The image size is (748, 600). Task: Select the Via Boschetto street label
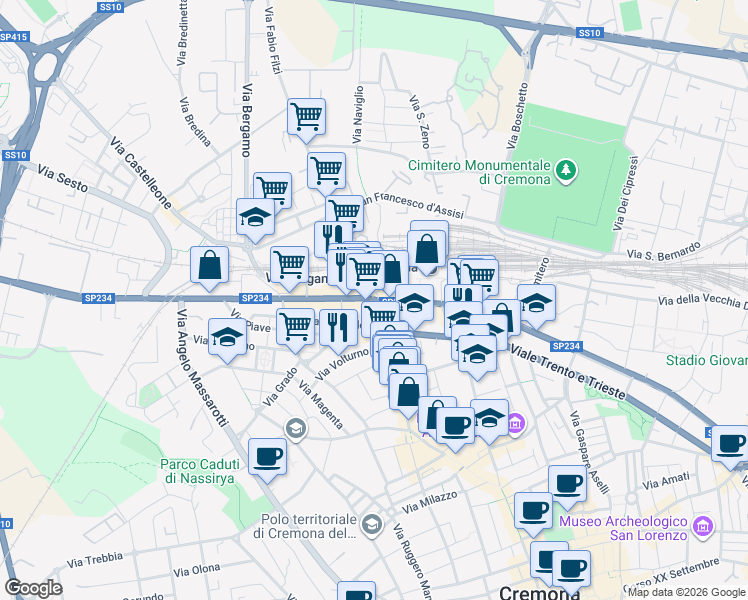click(x=518, y=116)
